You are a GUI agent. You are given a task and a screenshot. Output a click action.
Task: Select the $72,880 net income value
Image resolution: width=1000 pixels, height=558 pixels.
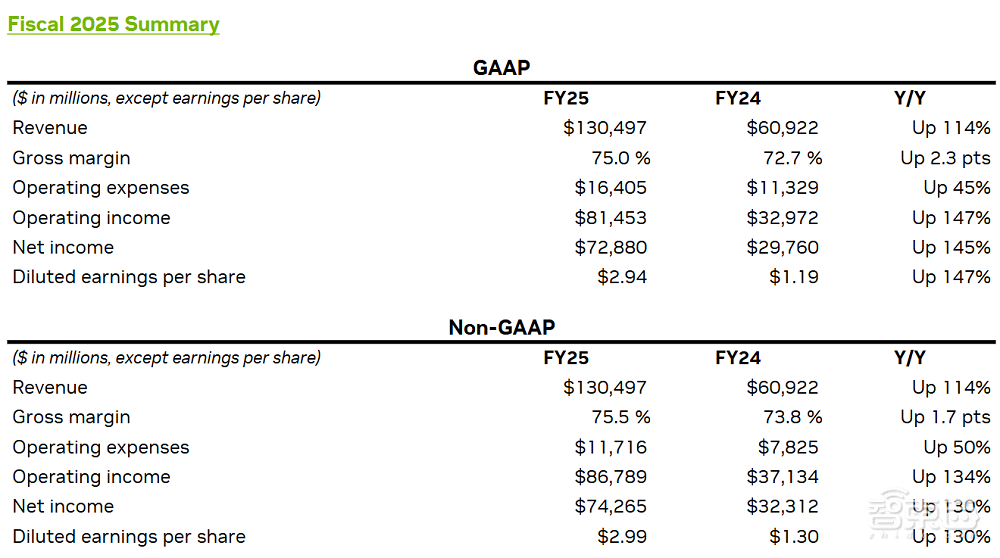pos(610,247)
